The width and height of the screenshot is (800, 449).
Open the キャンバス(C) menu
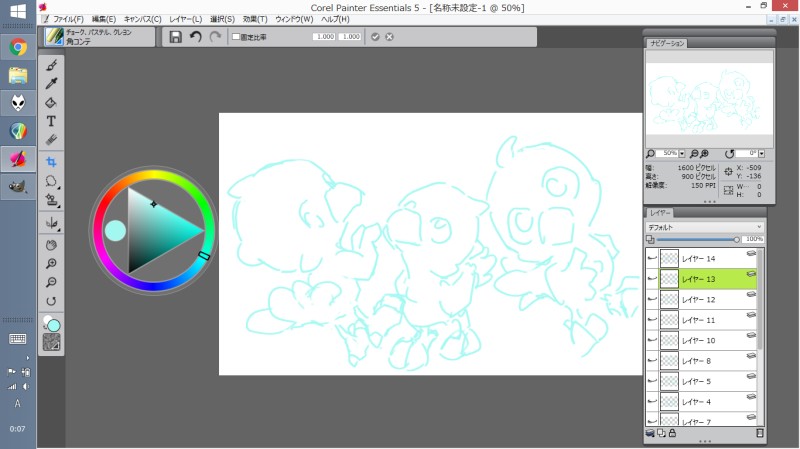click(x=142, y=19)
